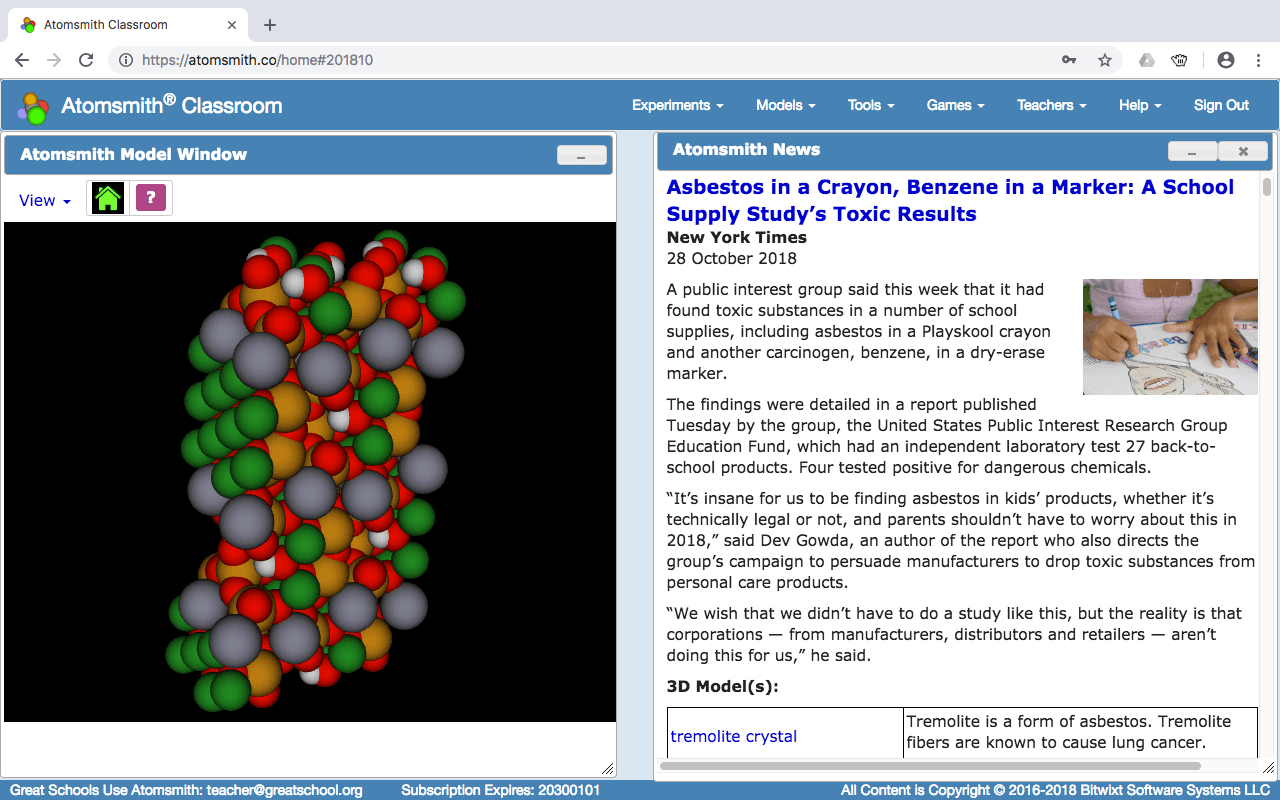Click the saved password key icon
Image resolution: width=1280 pixels, height=800 pixels.
(x=1069, y=60)
